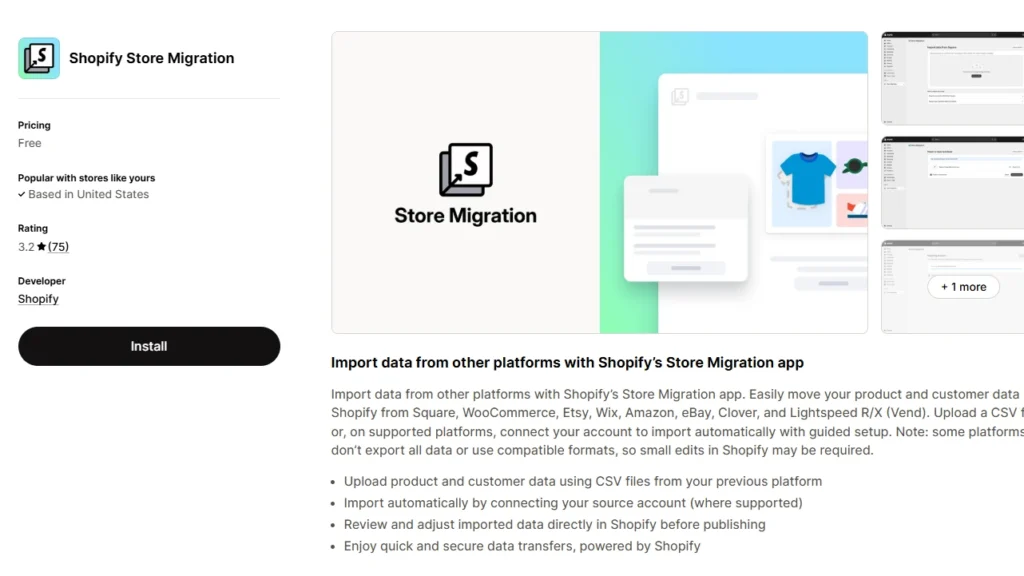Click the Store Migration text in hero image
Viewport: 1024px width, 576px height.
466,216
